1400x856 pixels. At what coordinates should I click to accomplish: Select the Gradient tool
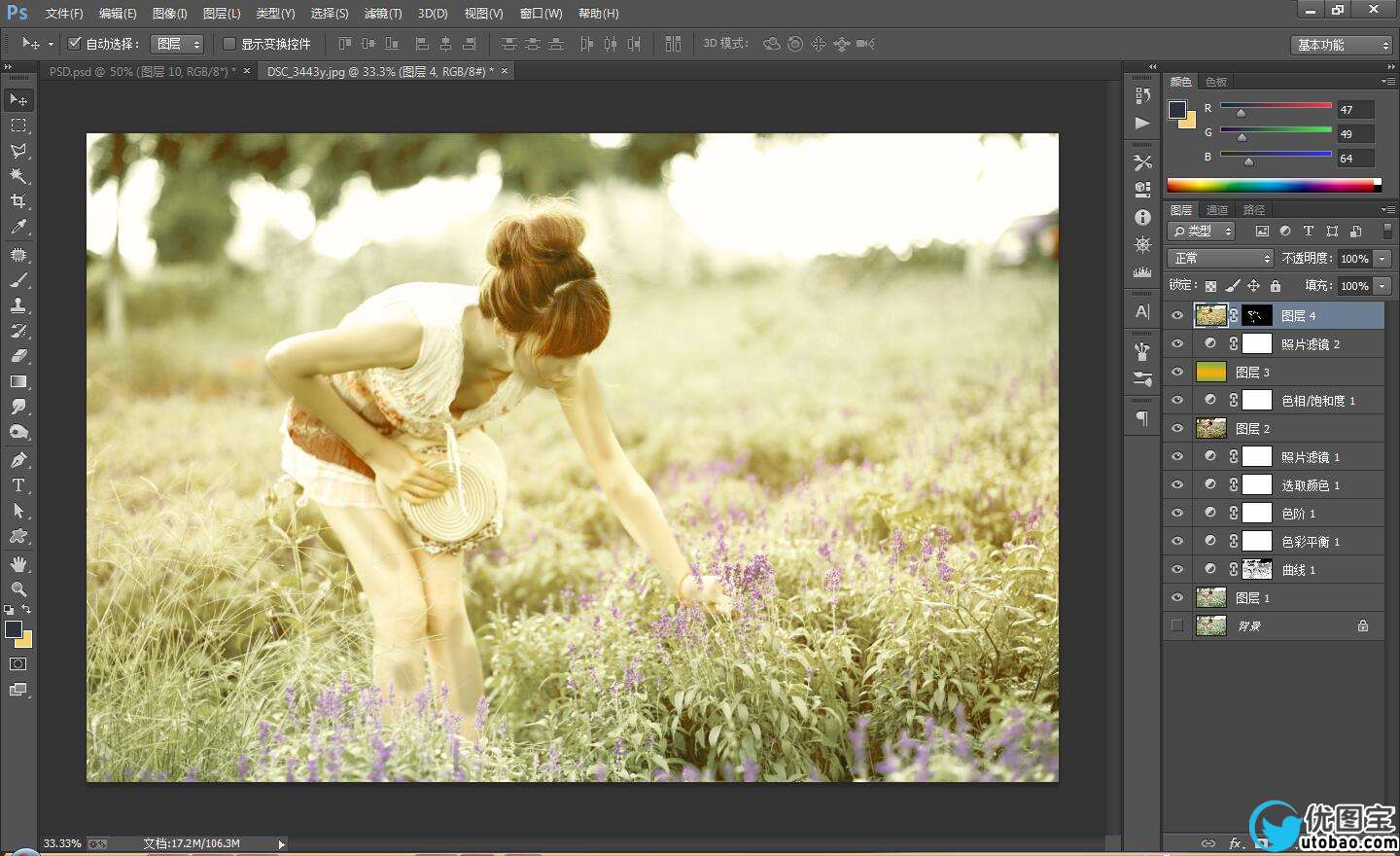[18, 381]
